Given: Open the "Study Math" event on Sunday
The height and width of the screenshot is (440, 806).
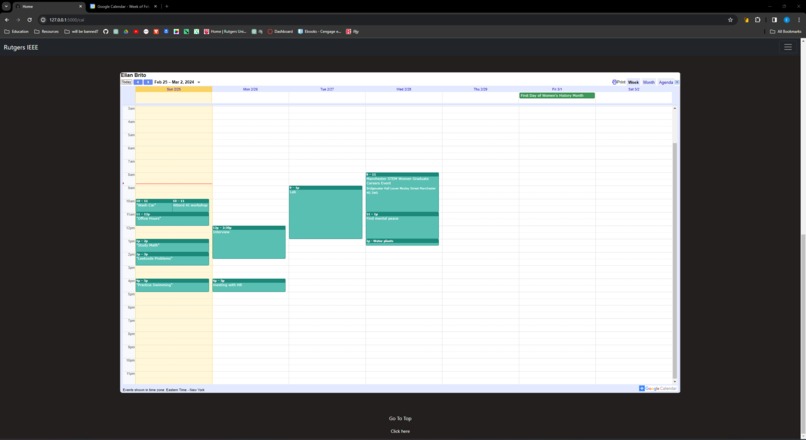Looking at the screenshot, I should tap(172, 245).
